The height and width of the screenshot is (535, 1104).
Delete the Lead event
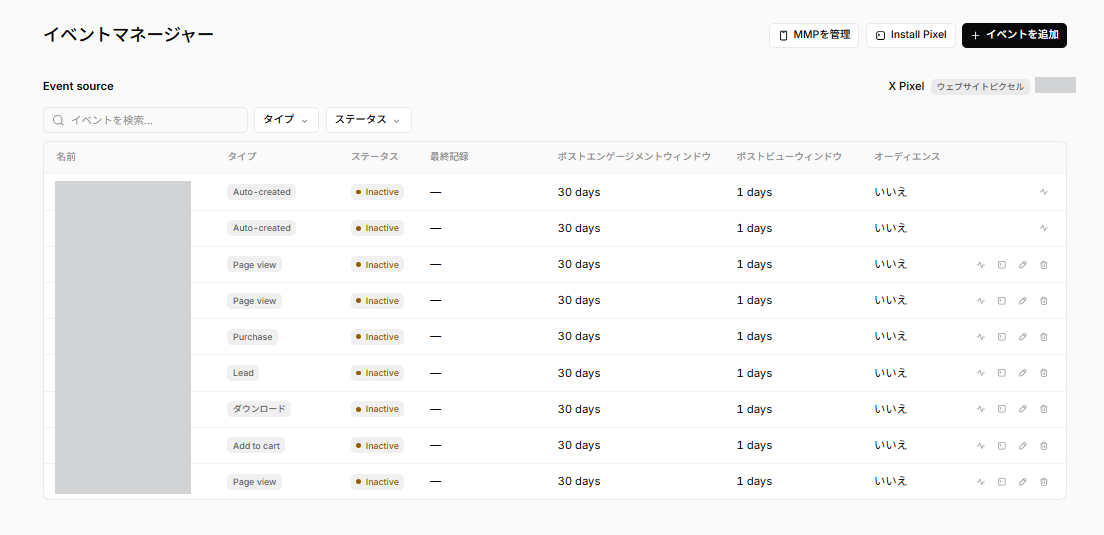click(x=1043, y=373)
